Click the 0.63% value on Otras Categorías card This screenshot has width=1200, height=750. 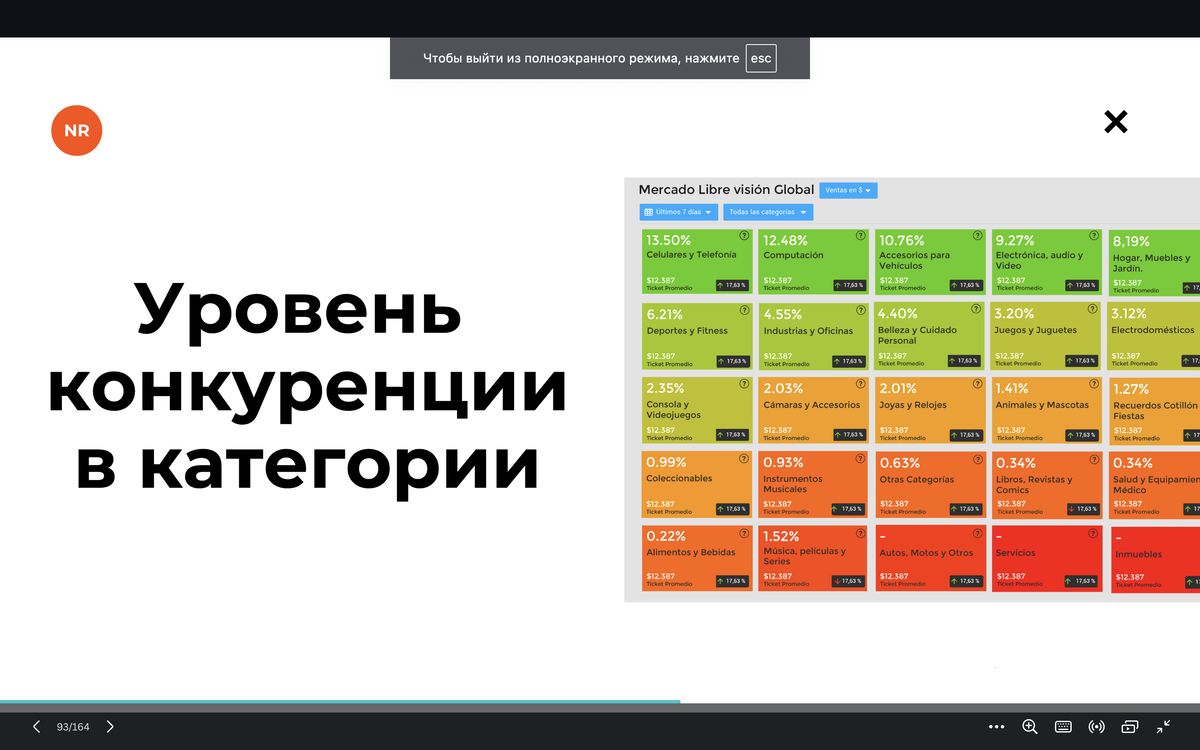click(x=899, y=463)
